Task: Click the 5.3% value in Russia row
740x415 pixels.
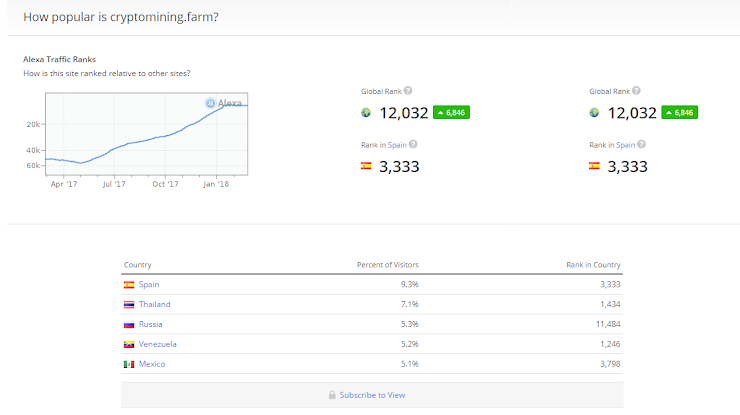Action: click(x=410, y=324)
